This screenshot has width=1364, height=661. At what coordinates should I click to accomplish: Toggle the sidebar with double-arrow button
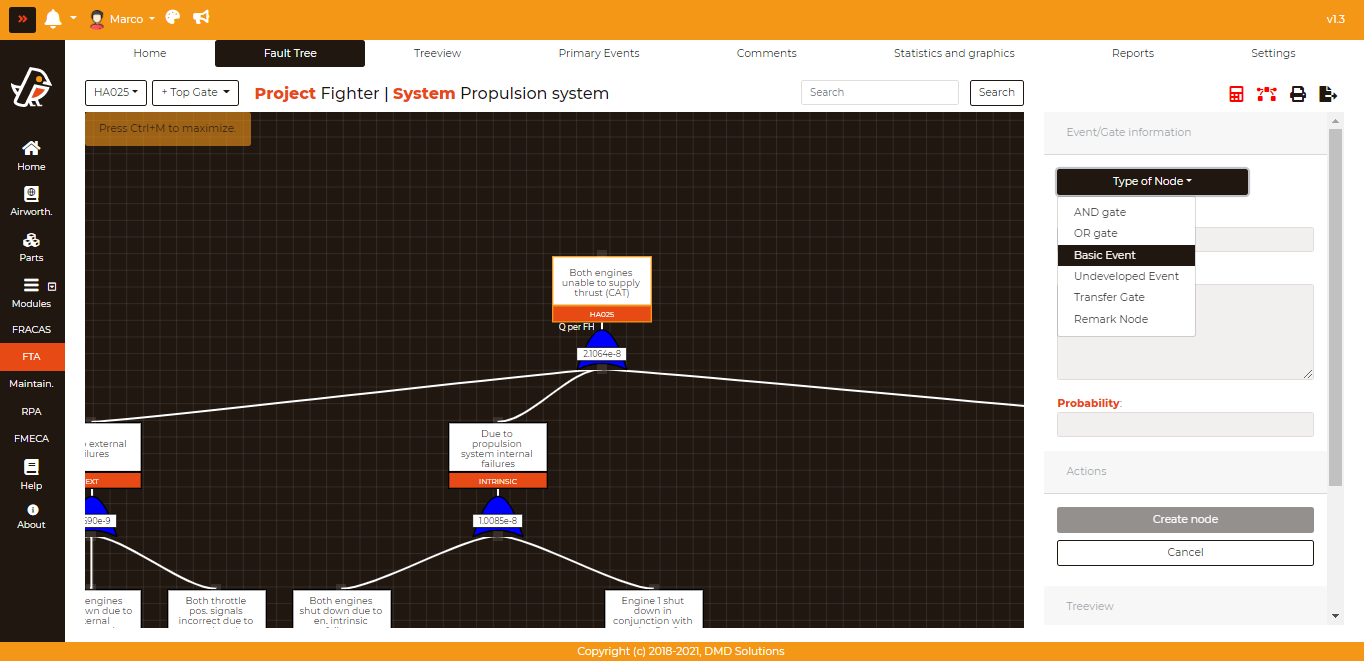pyautogui.click(x=22, y=19)
